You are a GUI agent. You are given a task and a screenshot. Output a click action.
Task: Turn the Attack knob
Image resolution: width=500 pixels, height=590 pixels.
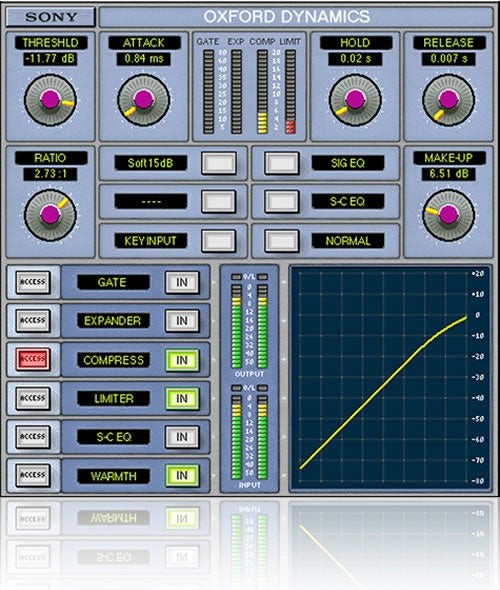tap(144, 100)
